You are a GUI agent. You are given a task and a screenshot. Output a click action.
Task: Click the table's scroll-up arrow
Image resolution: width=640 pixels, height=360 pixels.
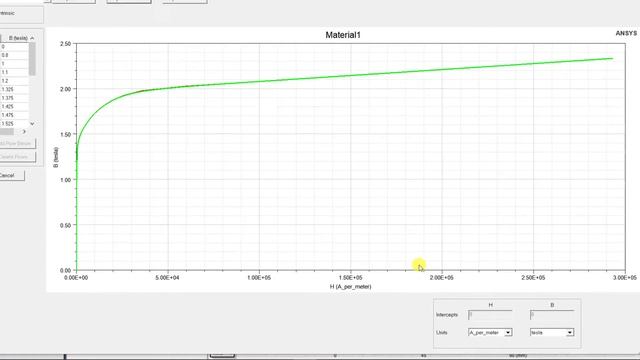[32, 38]
